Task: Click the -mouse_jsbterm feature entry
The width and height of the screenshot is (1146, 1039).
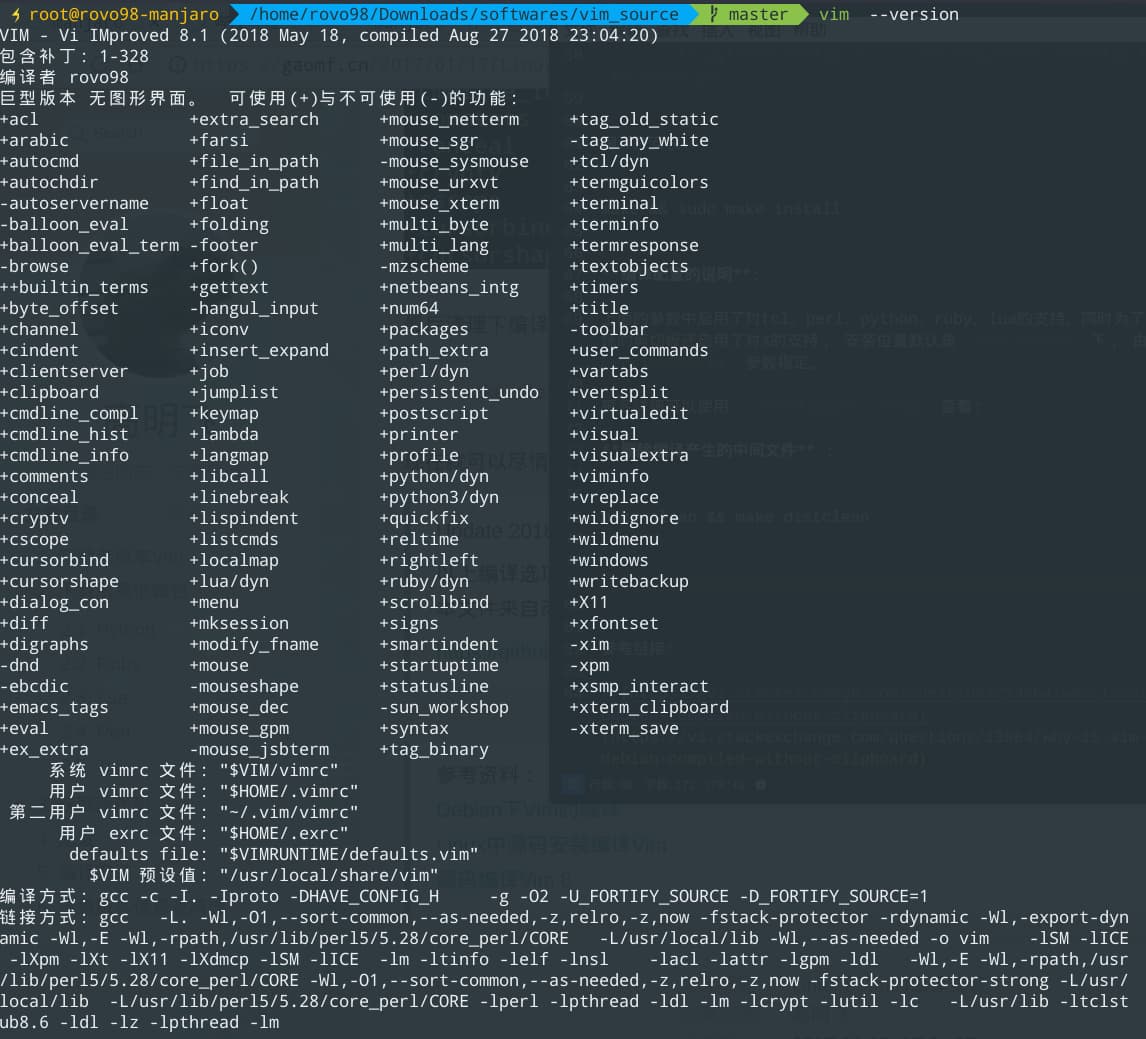Action: point(259,749)
